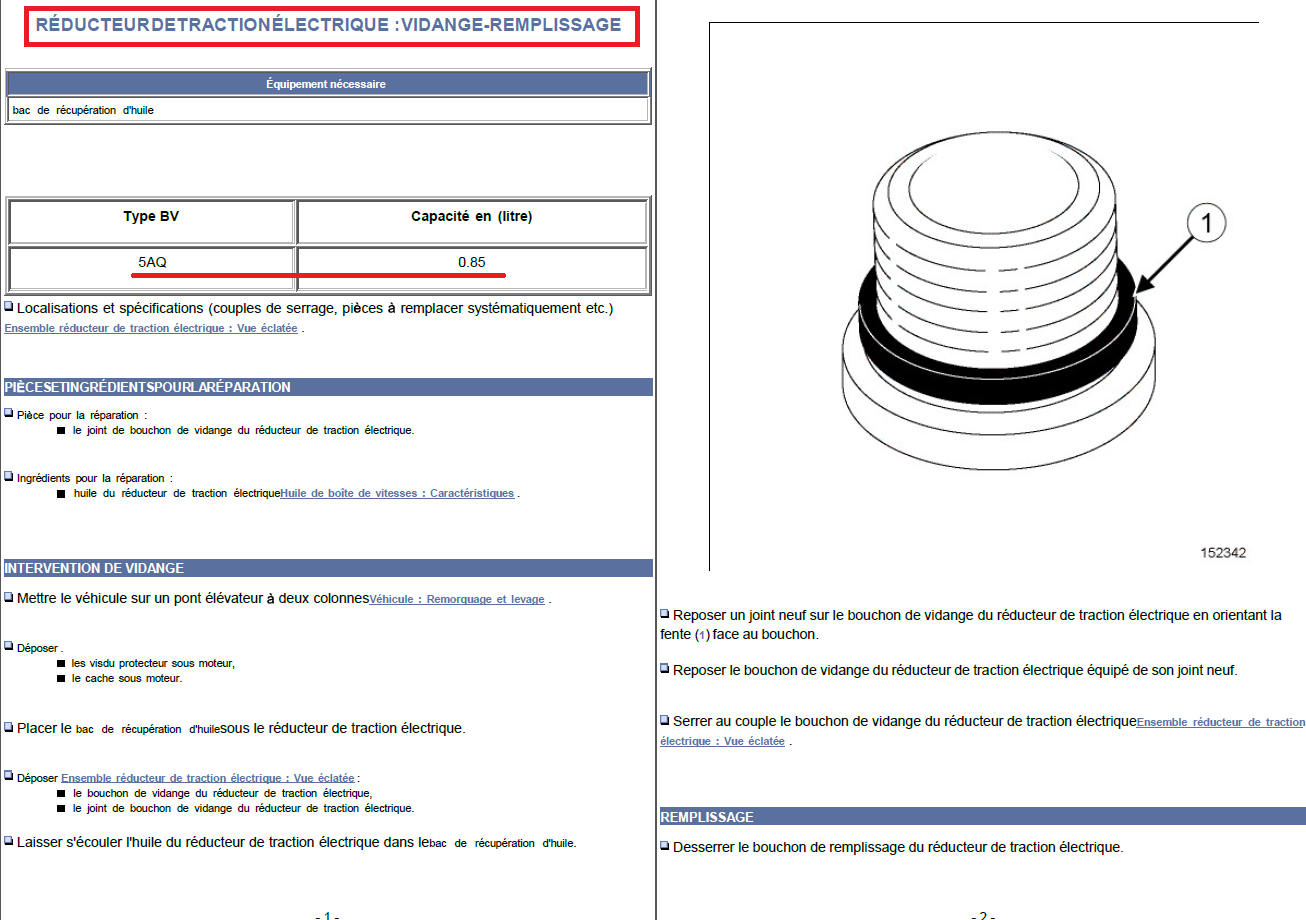Select the 5AQ gearbox type cell
This screenshot has height=920, width=1306.
pyautogui.click(x=152, y=263)
